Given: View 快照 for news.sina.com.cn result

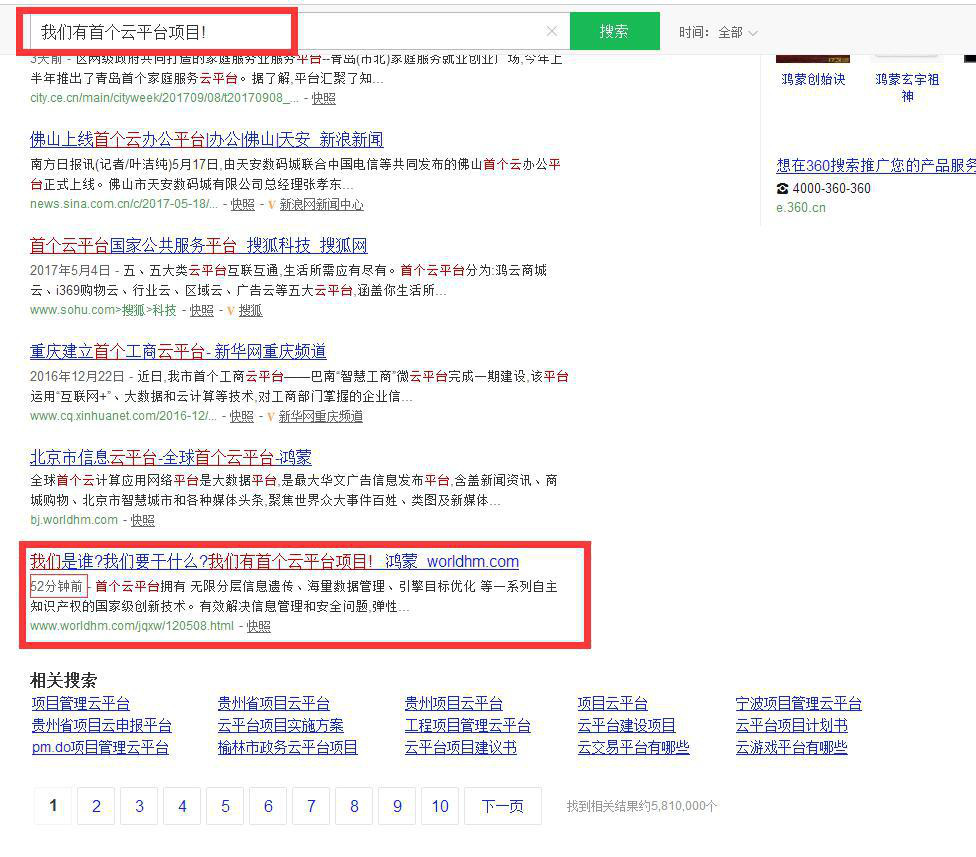Looking at the screenshot, I should 243,204.
